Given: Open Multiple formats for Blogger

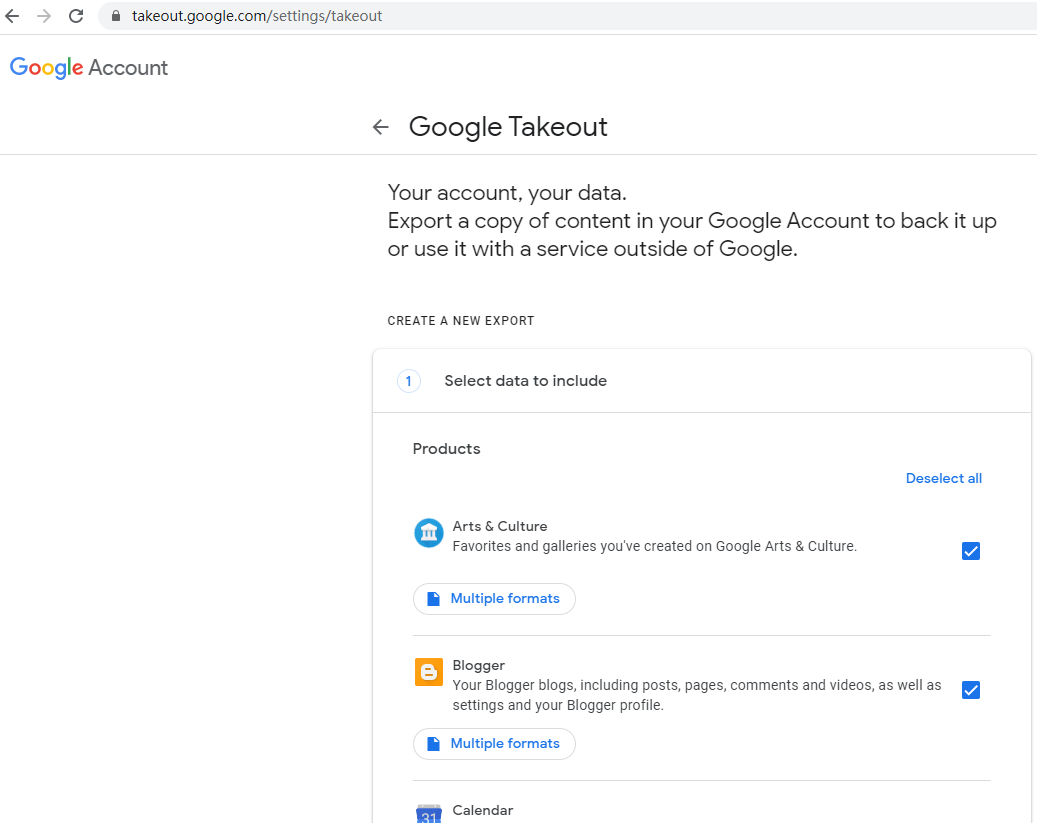Looking at the screenshot, I should click(x=494, y=744).
